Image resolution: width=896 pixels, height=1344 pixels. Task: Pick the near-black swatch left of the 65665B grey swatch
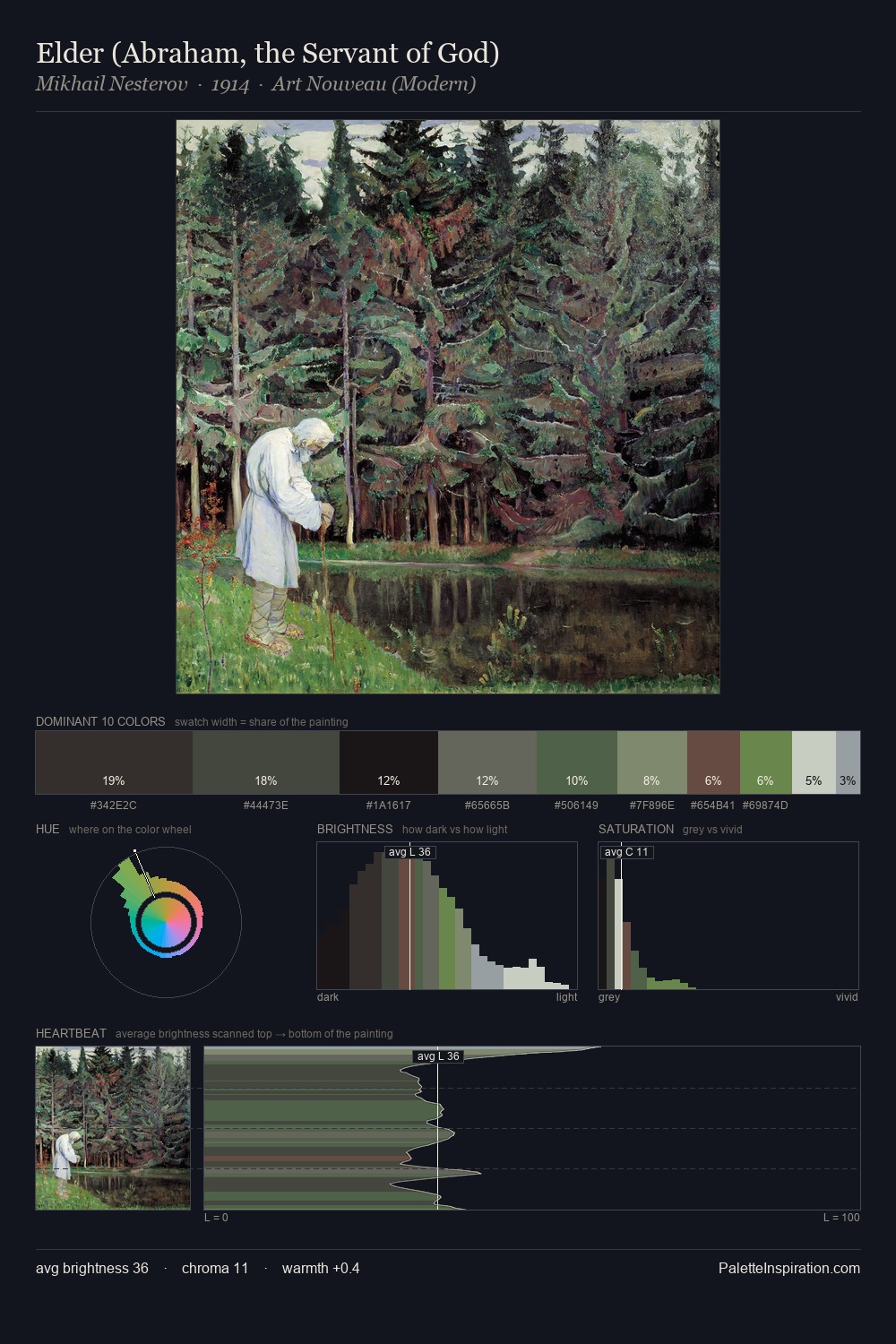pyautogui.click(x=389, y=762)
